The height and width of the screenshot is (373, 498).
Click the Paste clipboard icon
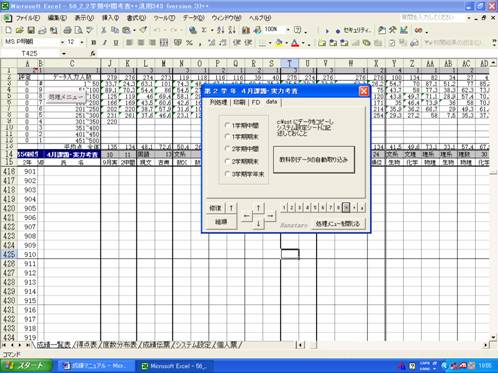[126, 30]
